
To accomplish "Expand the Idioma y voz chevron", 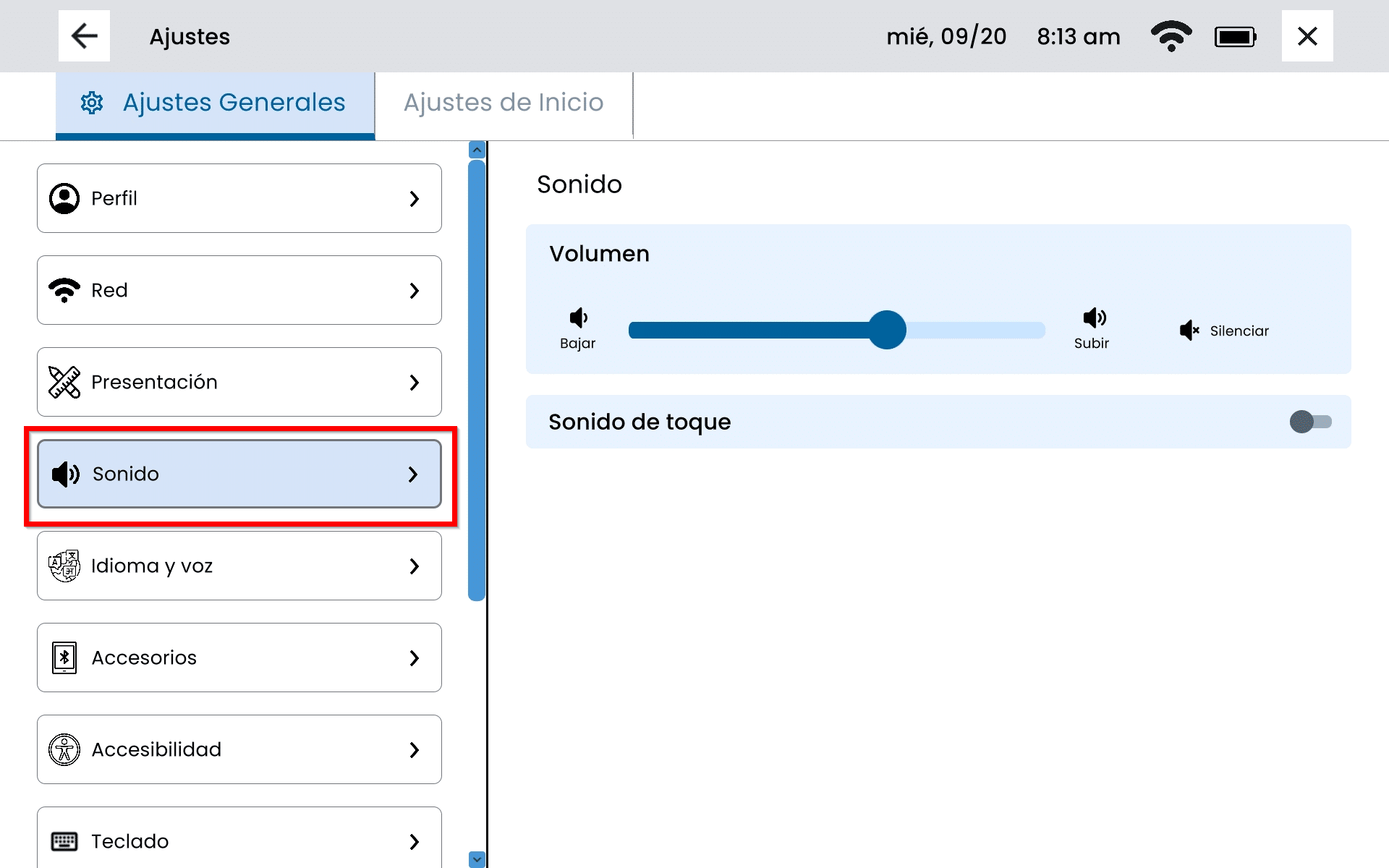I will (414, 566).
